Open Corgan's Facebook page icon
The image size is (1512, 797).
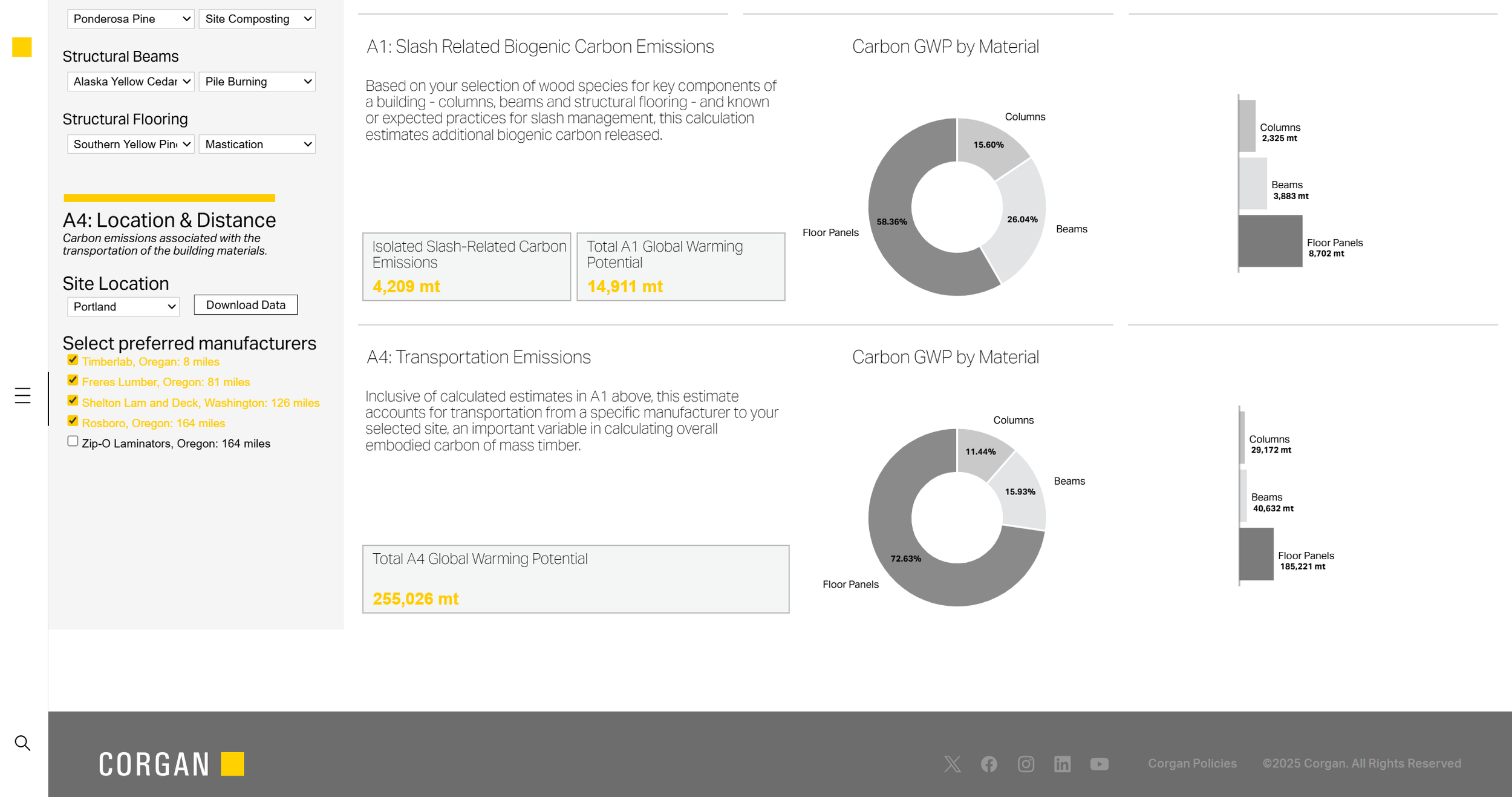point(989,764)
